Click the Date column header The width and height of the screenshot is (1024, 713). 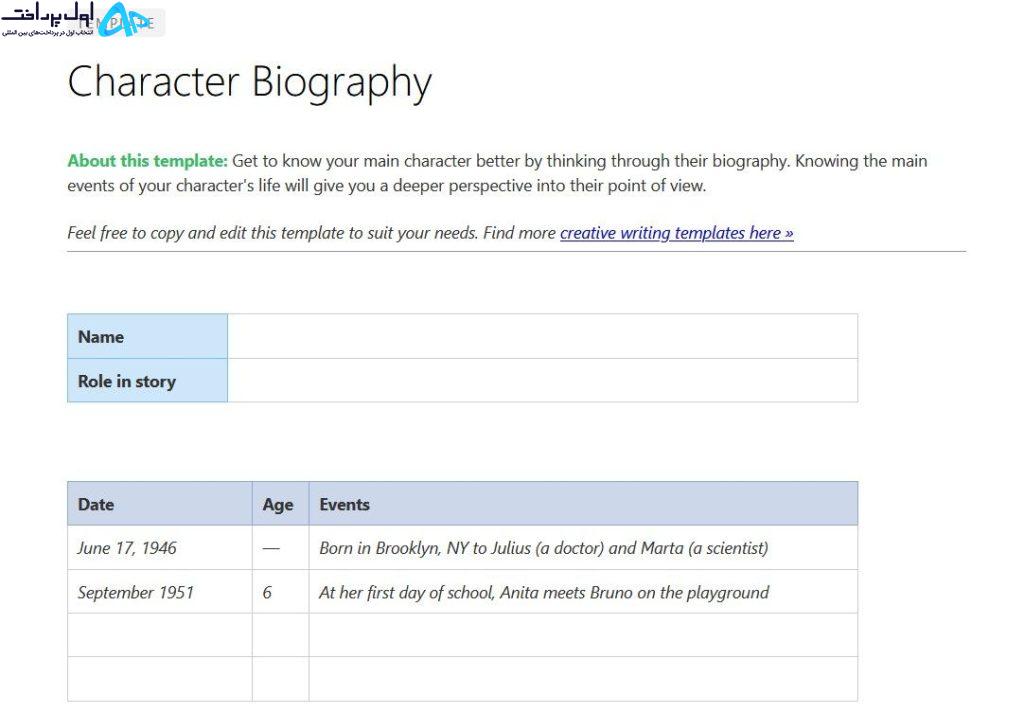click(x=160, y=504)
